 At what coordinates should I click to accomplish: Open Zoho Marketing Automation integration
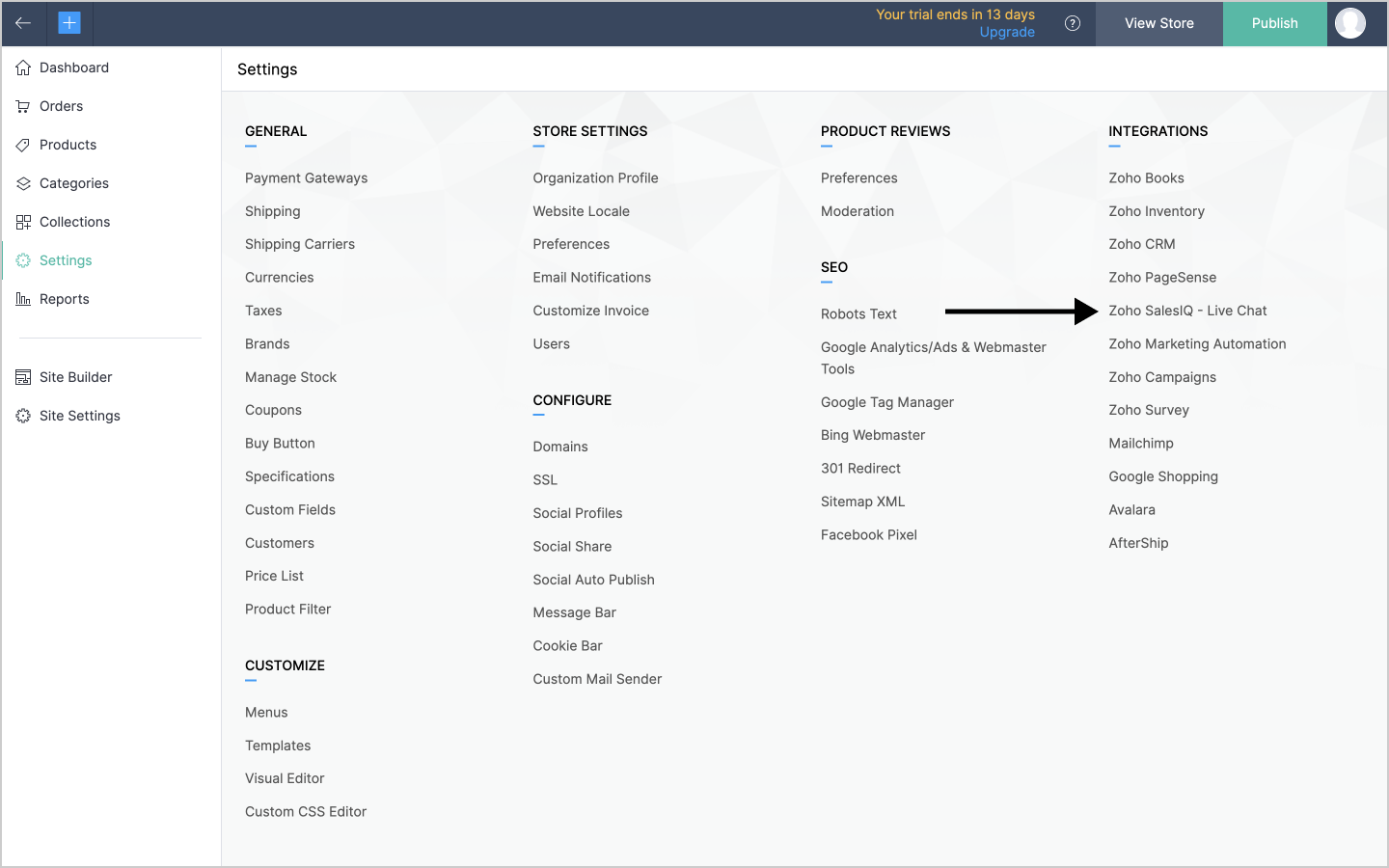(1197, 344)
